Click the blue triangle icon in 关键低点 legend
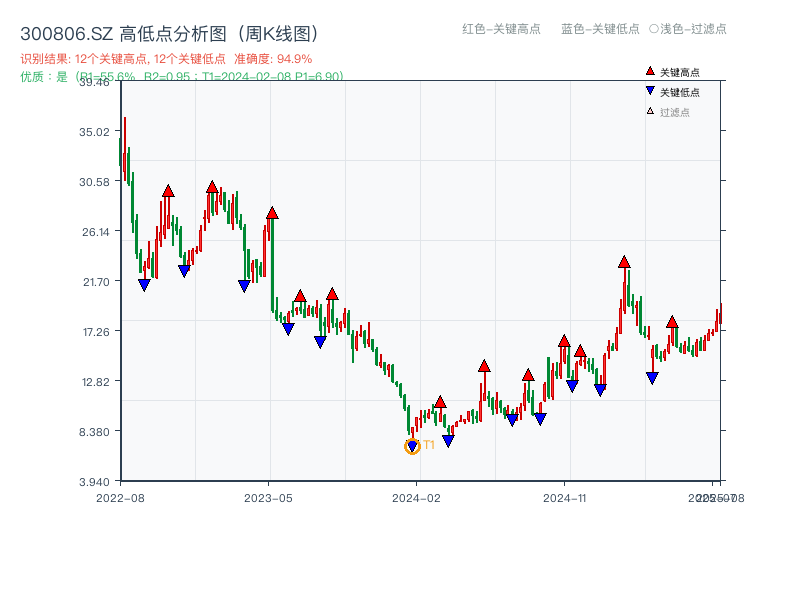The height and width of the screenshot is (600, 800). [x=650, y=91]
